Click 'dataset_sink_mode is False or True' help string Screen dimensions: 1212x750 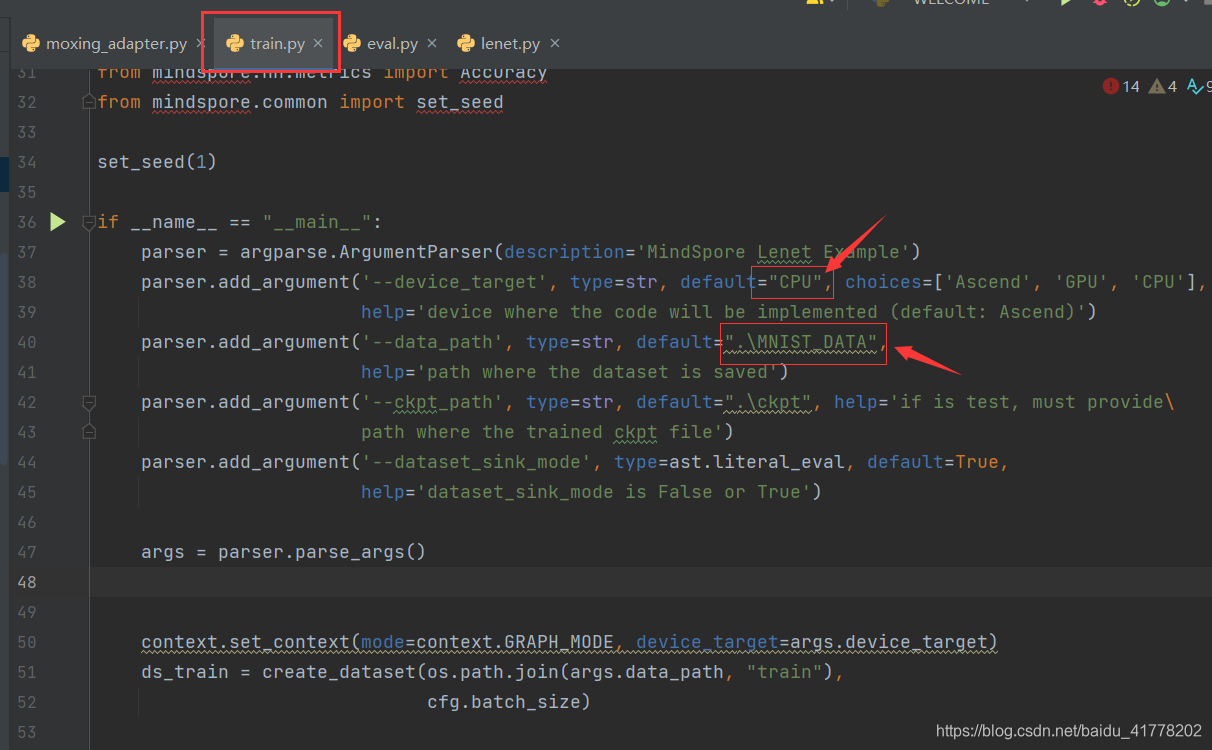tap(614, 491)
